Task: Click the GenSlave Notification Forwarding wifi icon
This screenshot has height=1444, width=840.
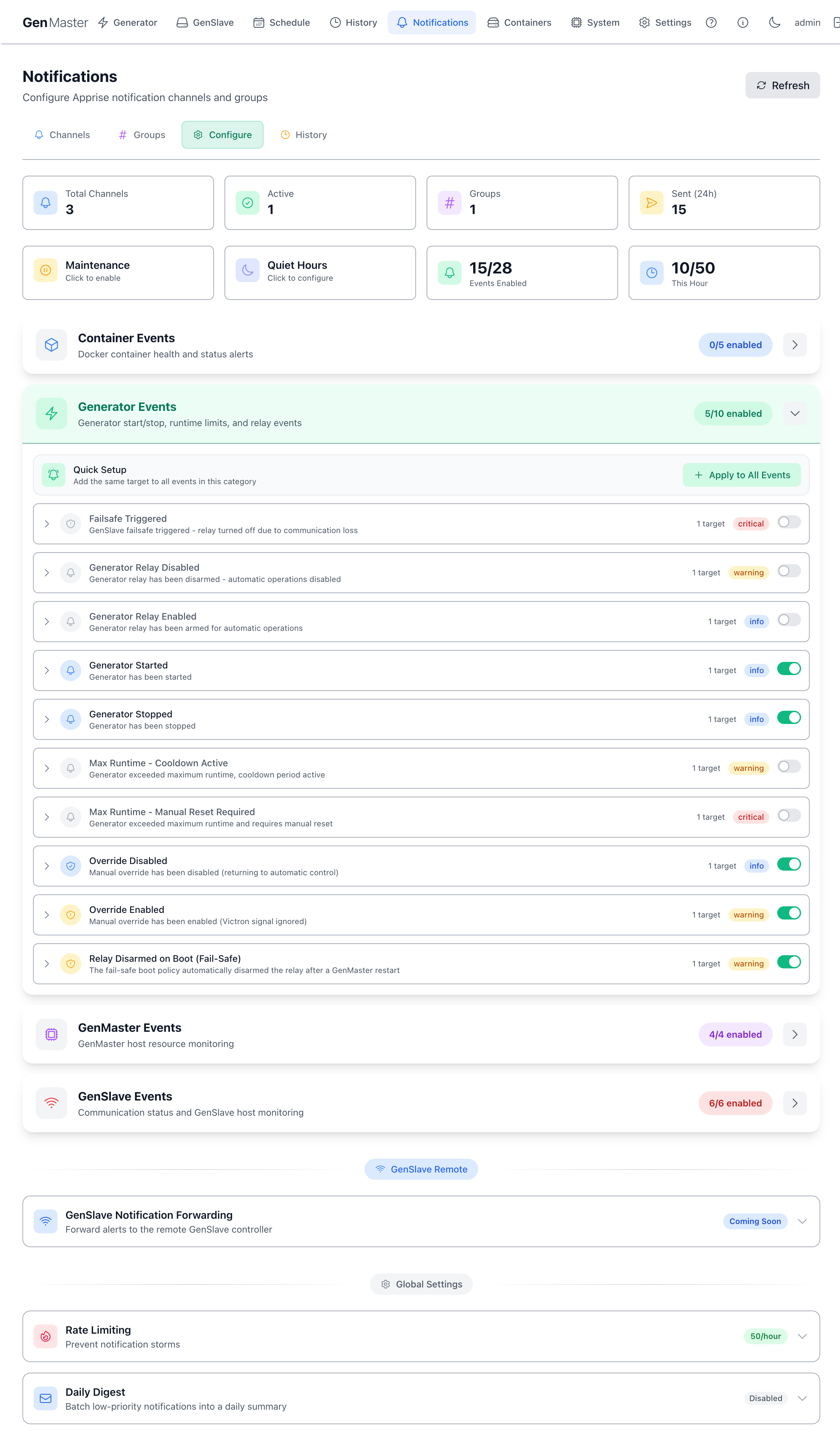Action: point(45,1222)
